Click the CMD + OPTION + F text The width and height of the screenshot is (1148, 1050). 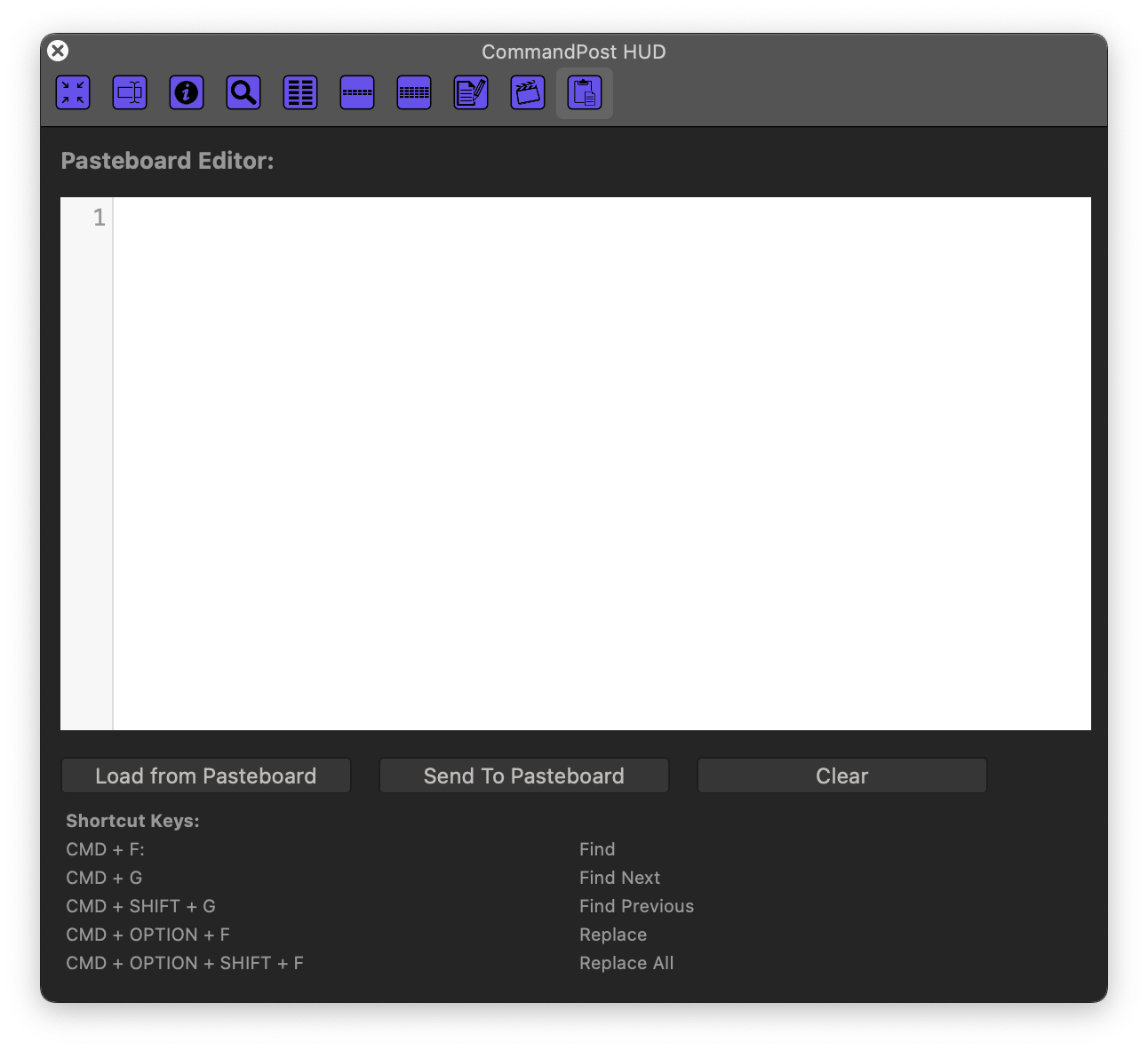pos(147,935)
